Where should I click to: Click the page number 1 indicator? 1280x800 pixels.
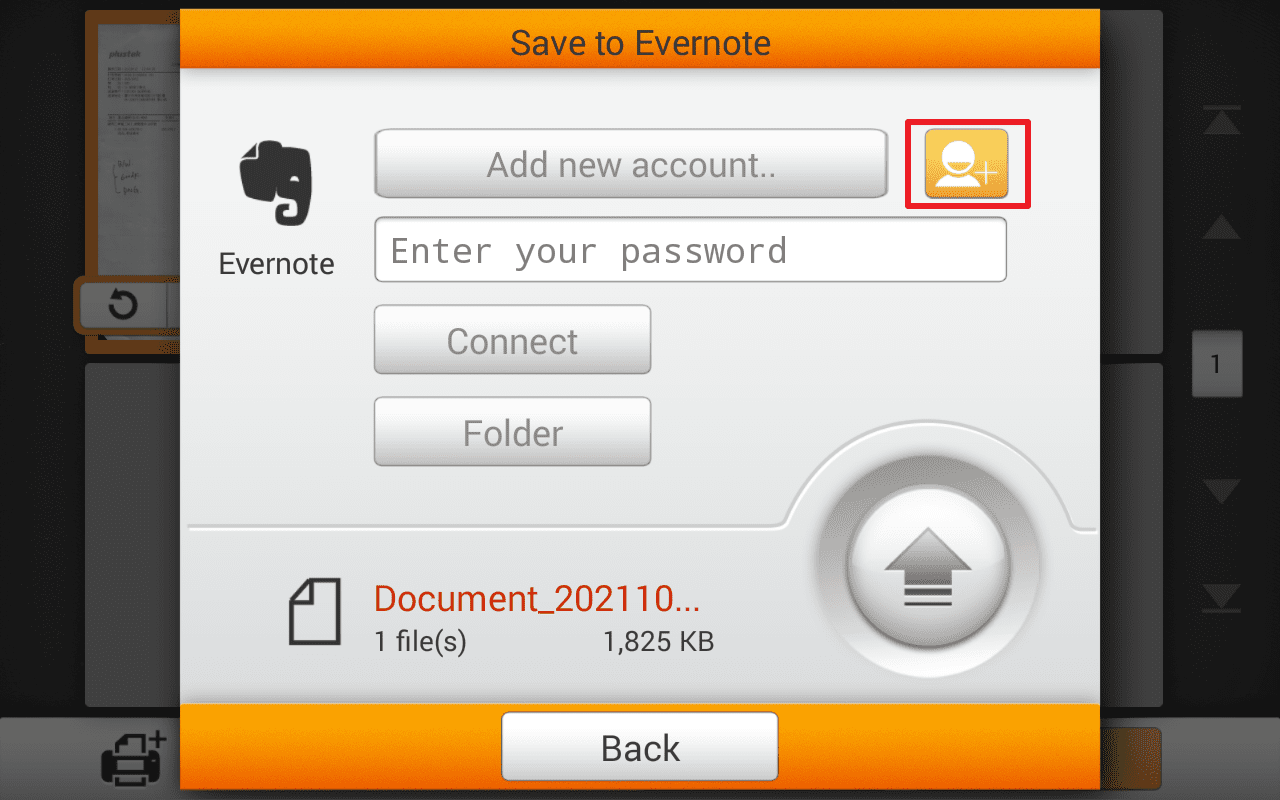(1216, 364)
